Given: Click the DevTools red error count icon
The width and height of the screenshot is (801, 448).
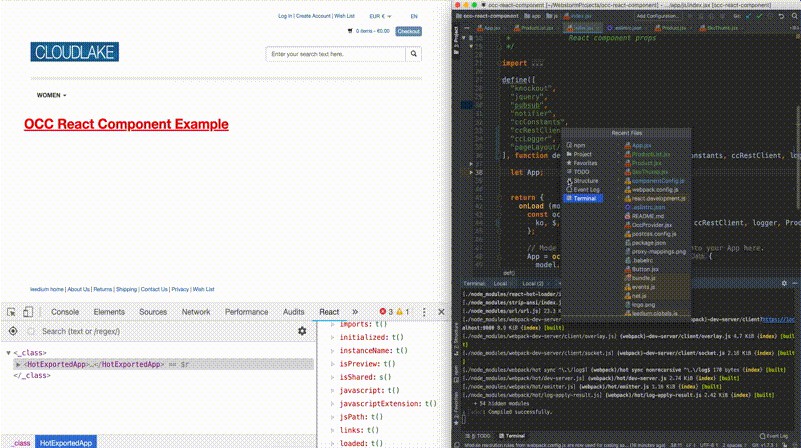Looking at the screenshot, I should [383, 312].
